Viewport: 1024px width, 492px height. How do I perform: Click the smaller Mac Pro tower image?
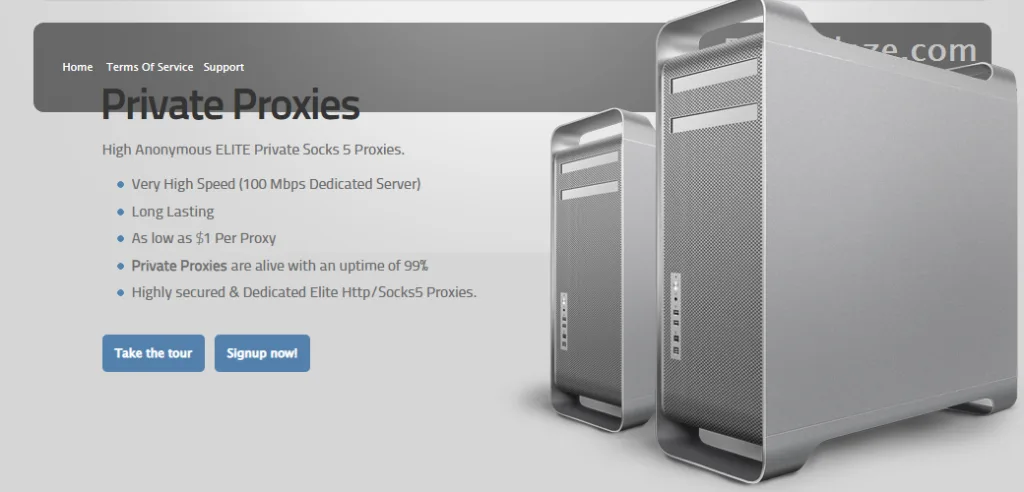(602, 269)
